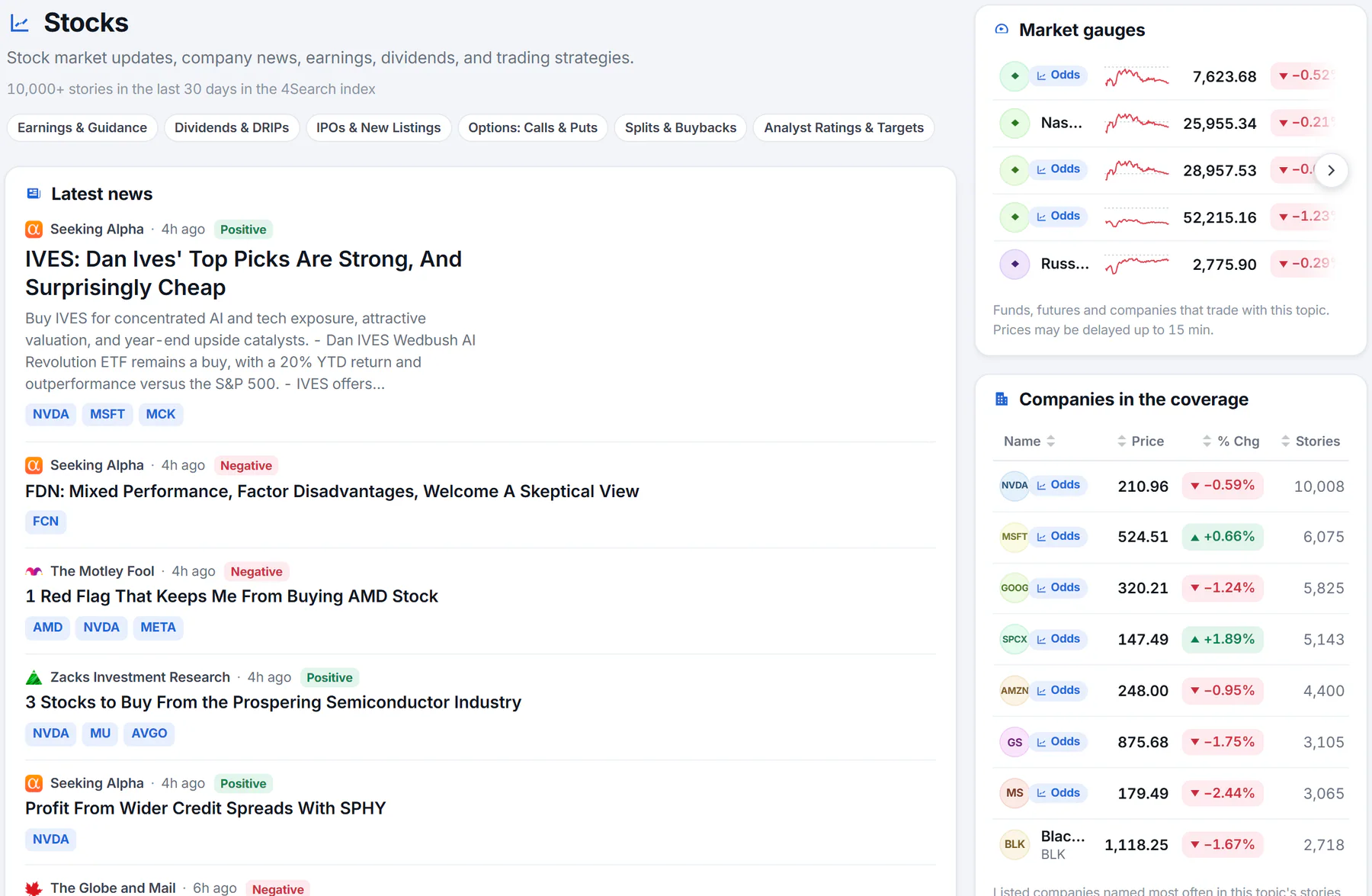Viewport: 1372px width, 896px height.
Task: Click the GOOG company avatar in coverage table
Action: click(1015, 588)
